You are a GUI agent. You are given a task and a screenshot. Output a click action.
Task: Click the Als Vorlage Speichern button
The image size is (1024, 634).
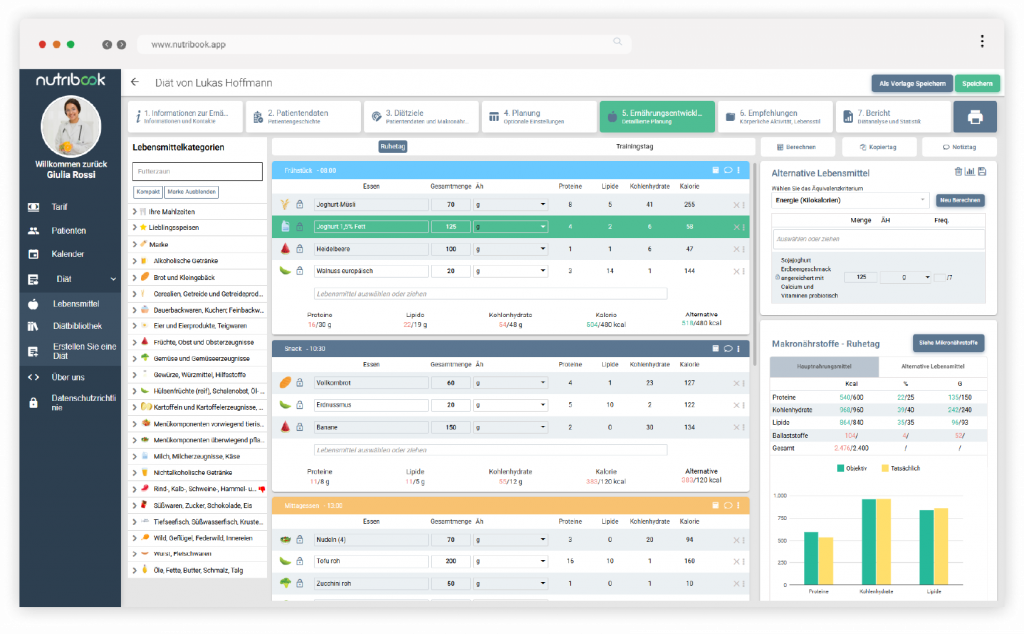910,83
